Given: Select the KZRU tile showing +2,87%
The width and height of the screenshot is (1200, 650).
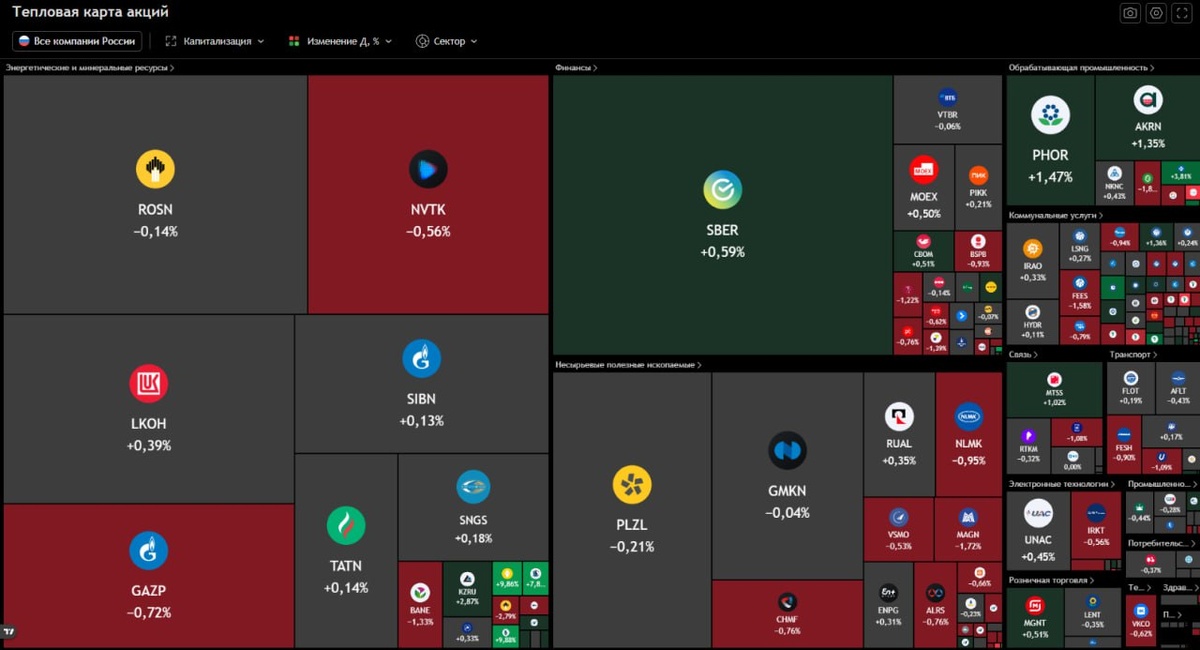Looking at the screenshot, I should point(467,590).
